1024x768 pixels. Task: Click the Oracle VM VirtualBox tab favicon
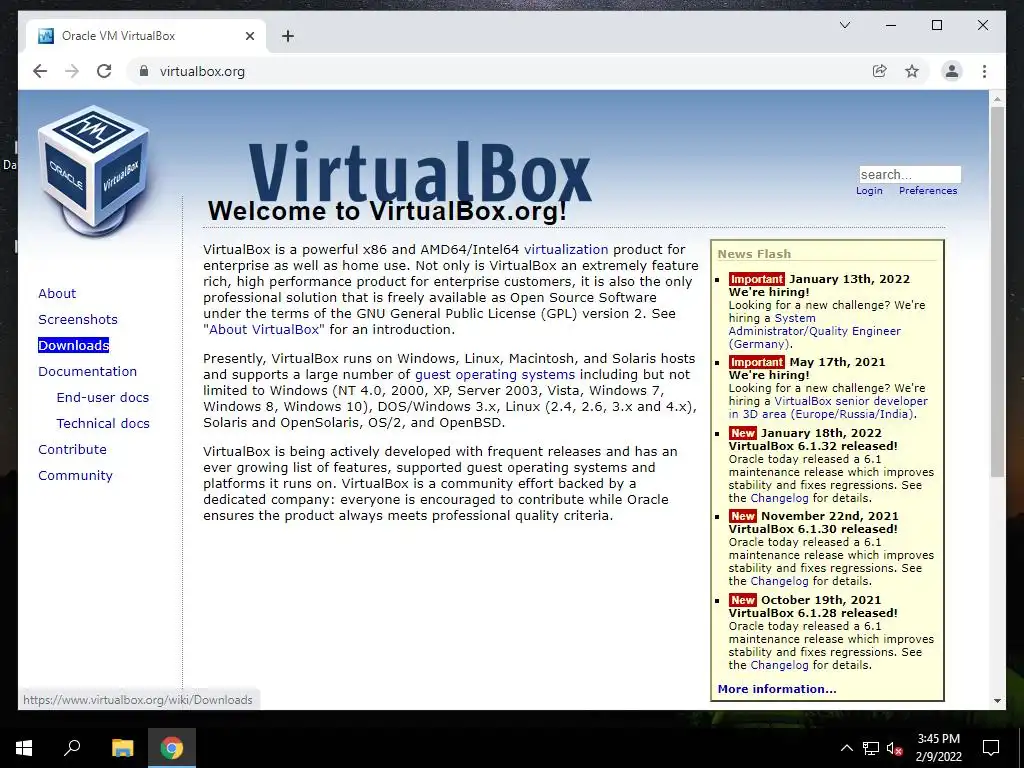[46, 36]
